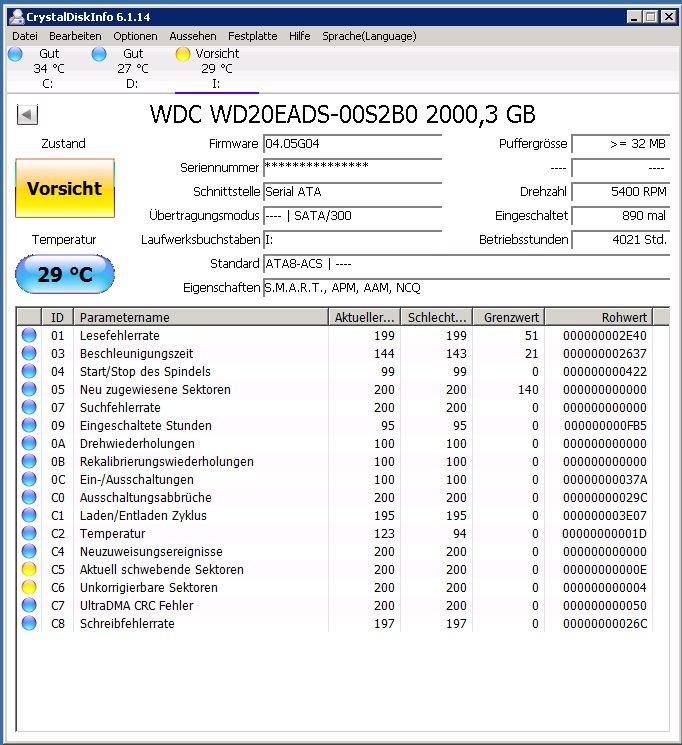The image size is (682, 745).
Task: Select raw value 000000000FB5
Action: pyautogui.click(x=605, y=426)
